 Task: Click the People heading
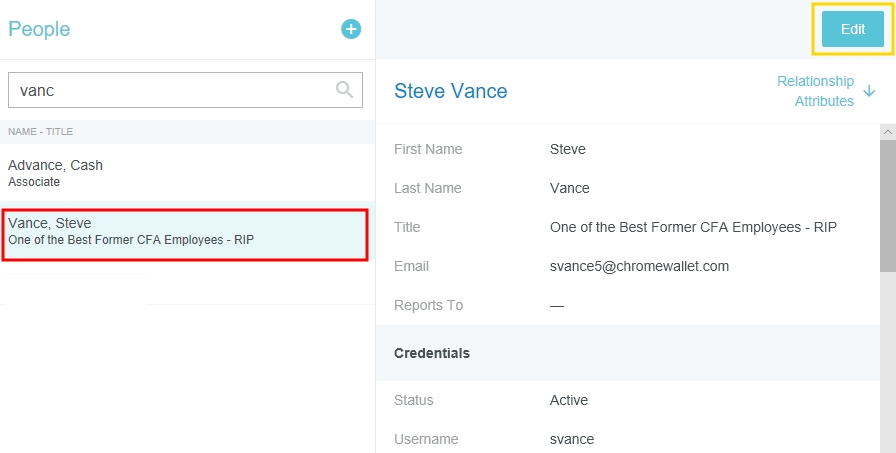coord(39,29)
